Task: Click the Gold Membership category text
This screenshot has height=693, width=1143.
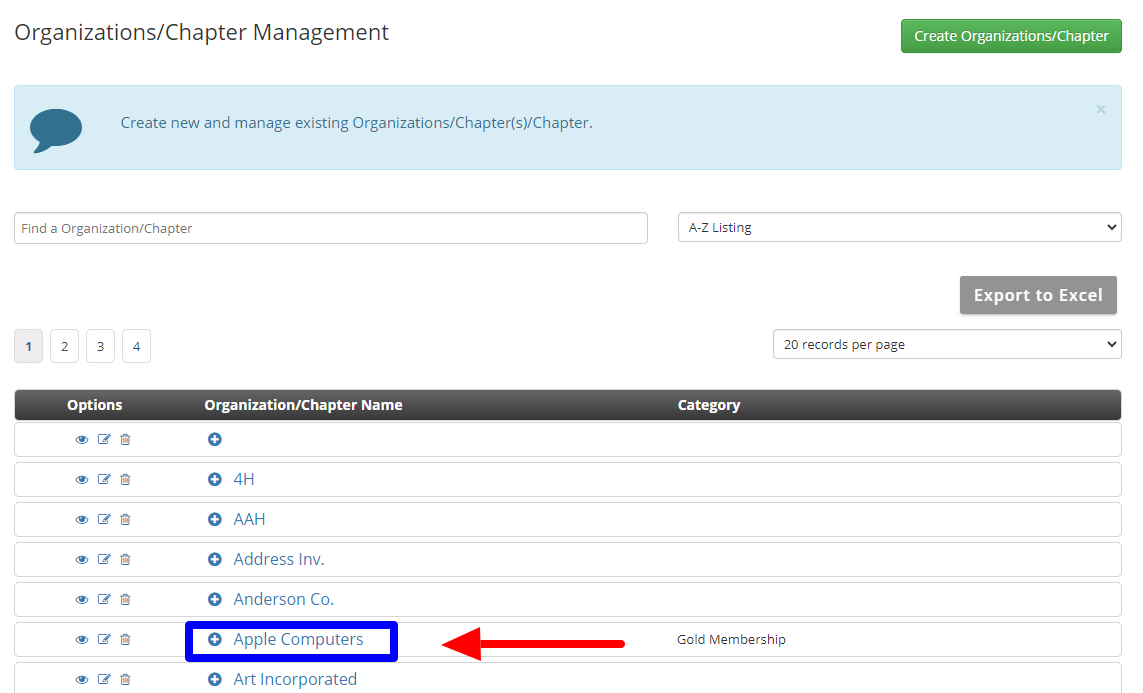Action: tap(731, 640)
